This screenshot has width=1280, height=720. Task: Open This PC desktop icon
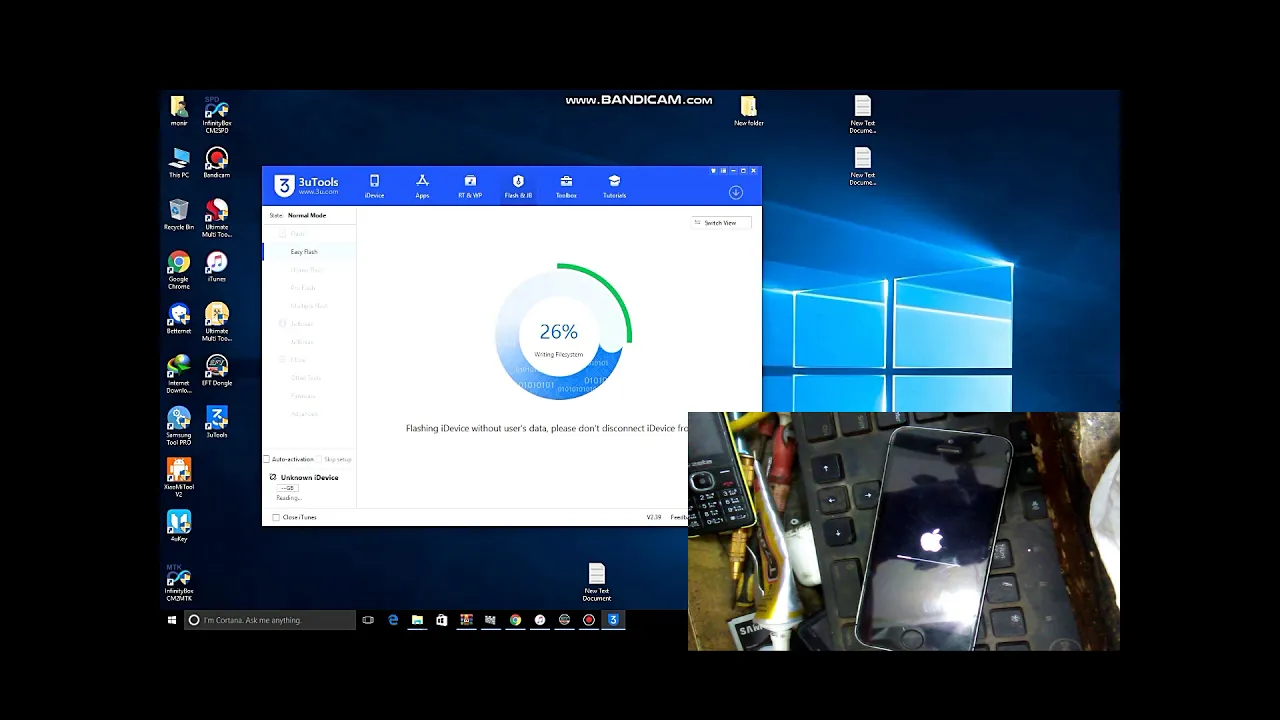click(179, 163)
